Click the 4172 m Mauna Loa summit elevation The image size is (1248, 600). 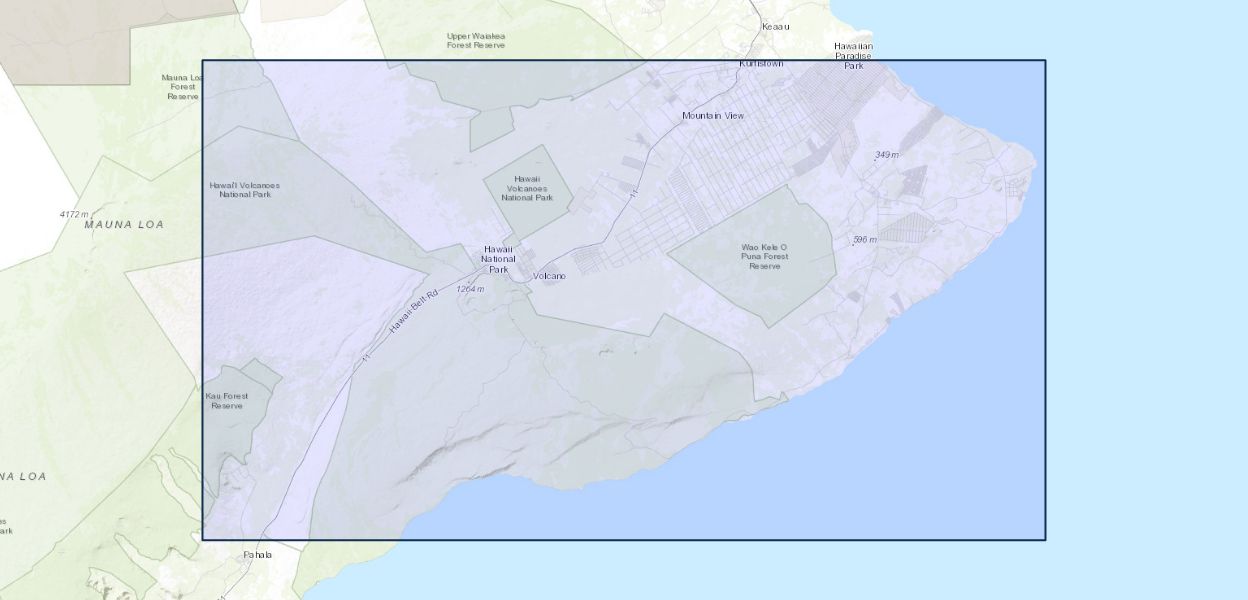74,214
